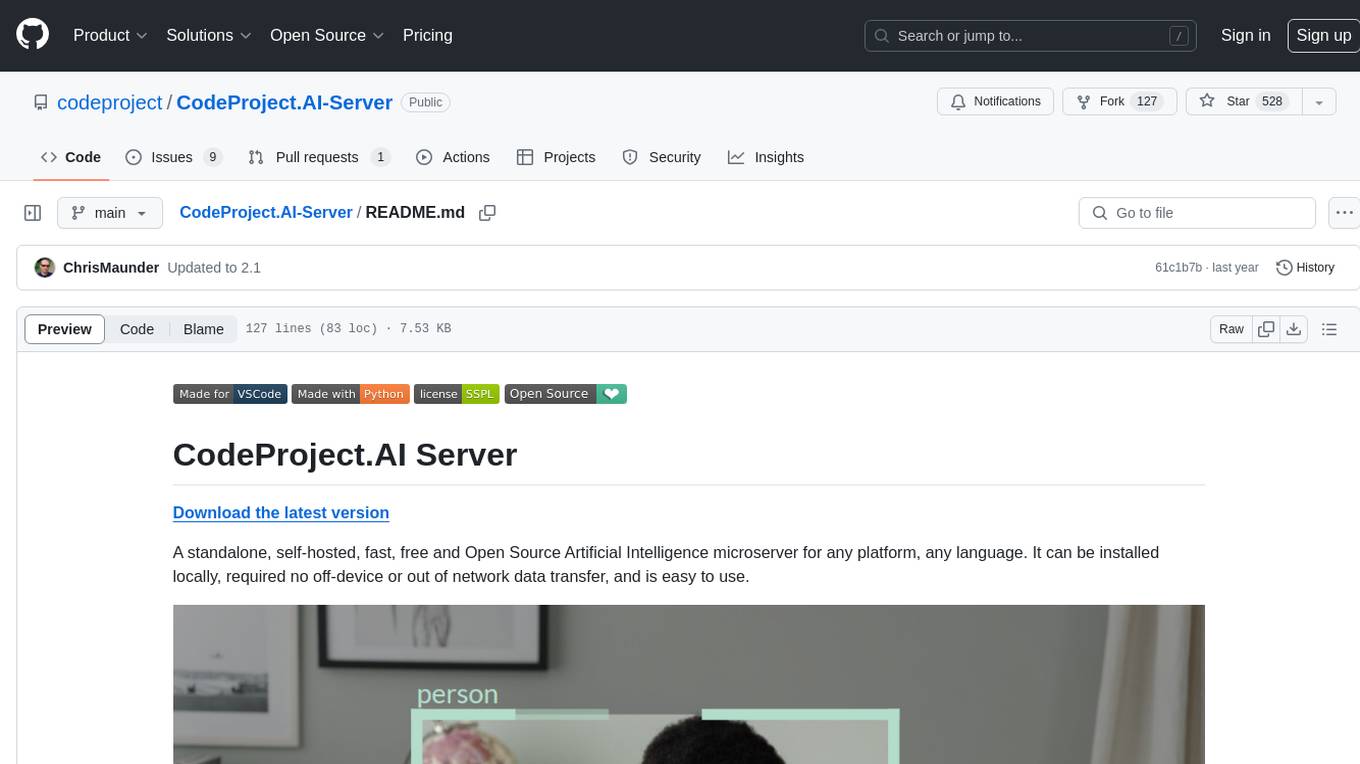Open commit hash 61c1b7b
Screen dimensions: 1360x764
tap(1178, 268)
